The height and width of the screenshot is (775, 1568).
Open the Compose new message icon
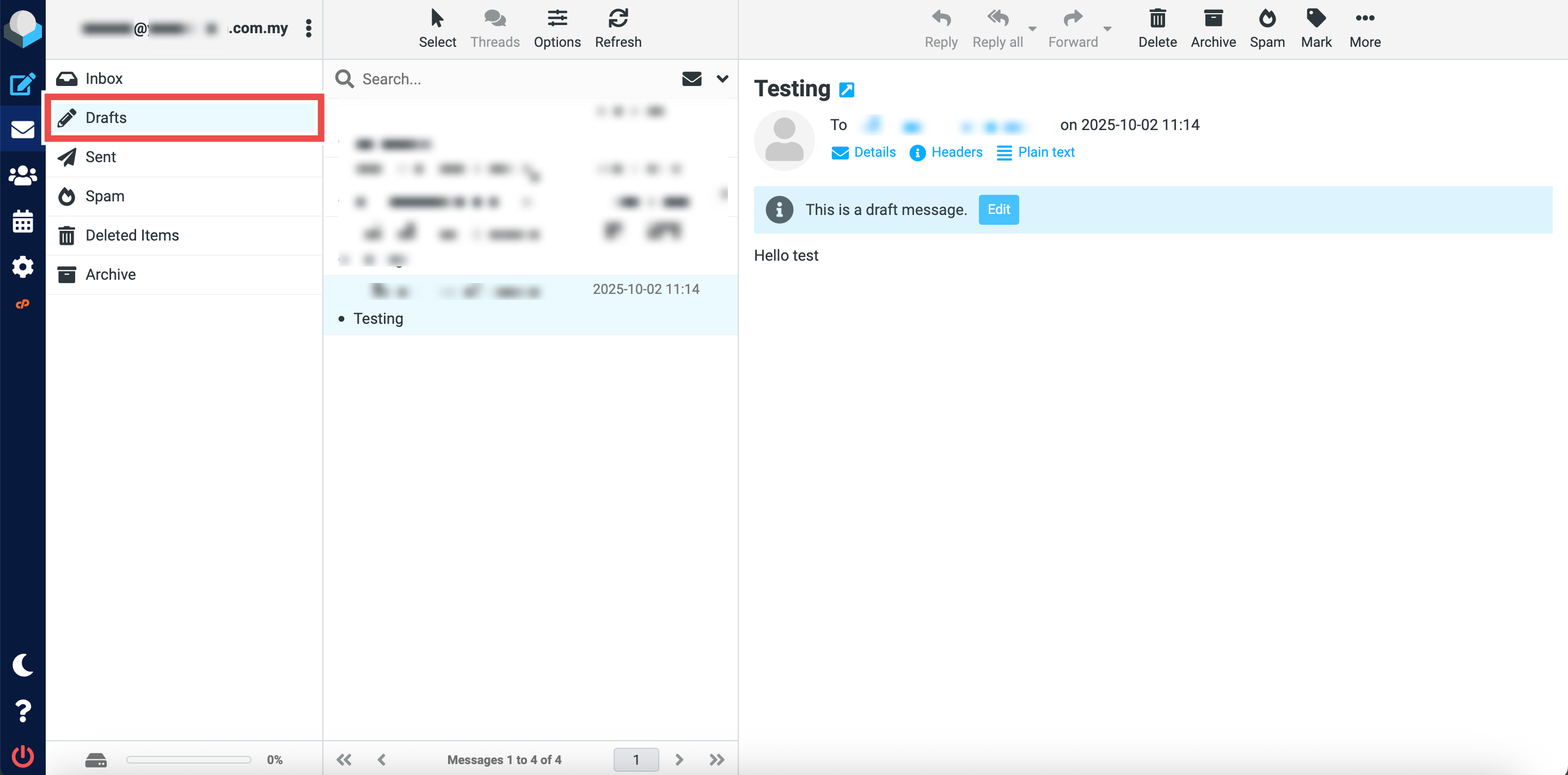coord(22,84)
